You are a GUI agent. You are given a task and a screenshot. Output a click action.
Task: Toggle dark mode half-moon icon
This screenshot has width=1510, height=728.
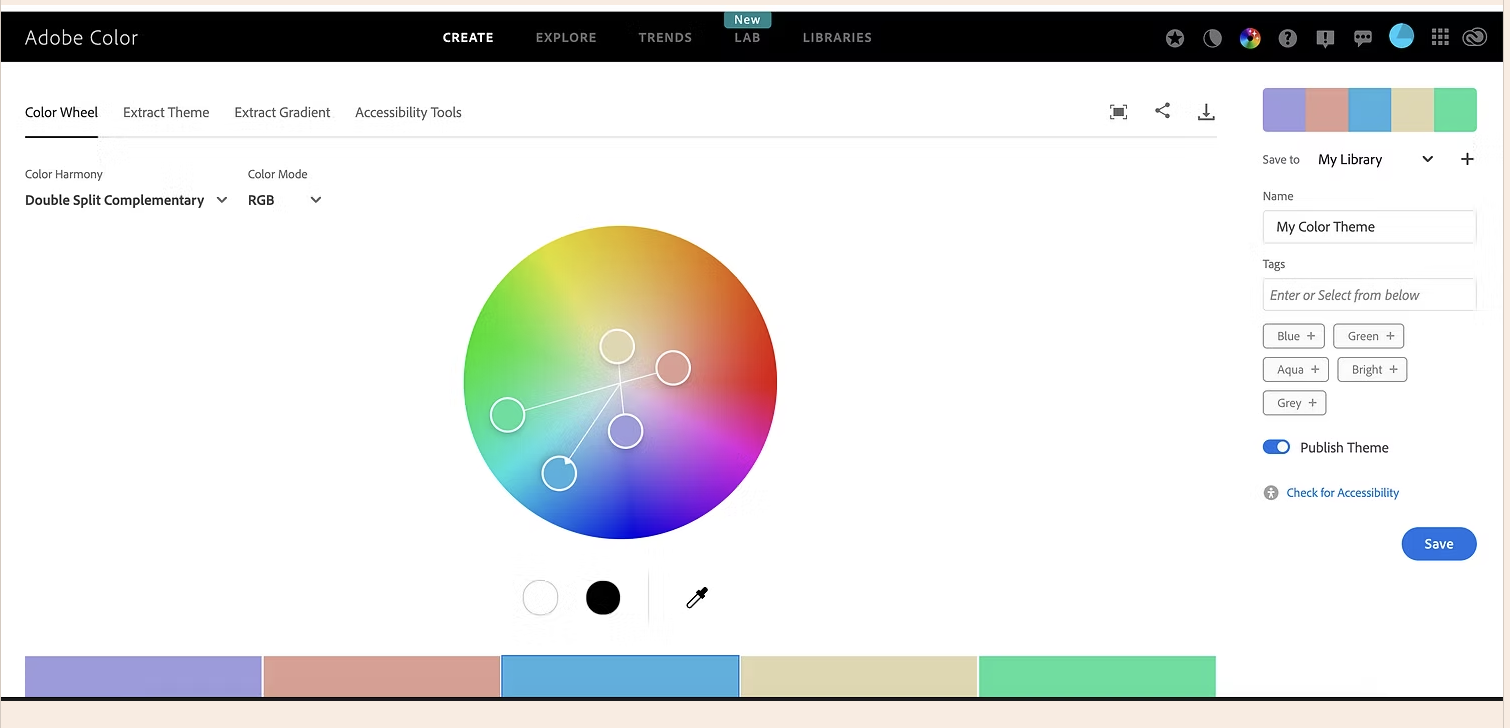1212,38
